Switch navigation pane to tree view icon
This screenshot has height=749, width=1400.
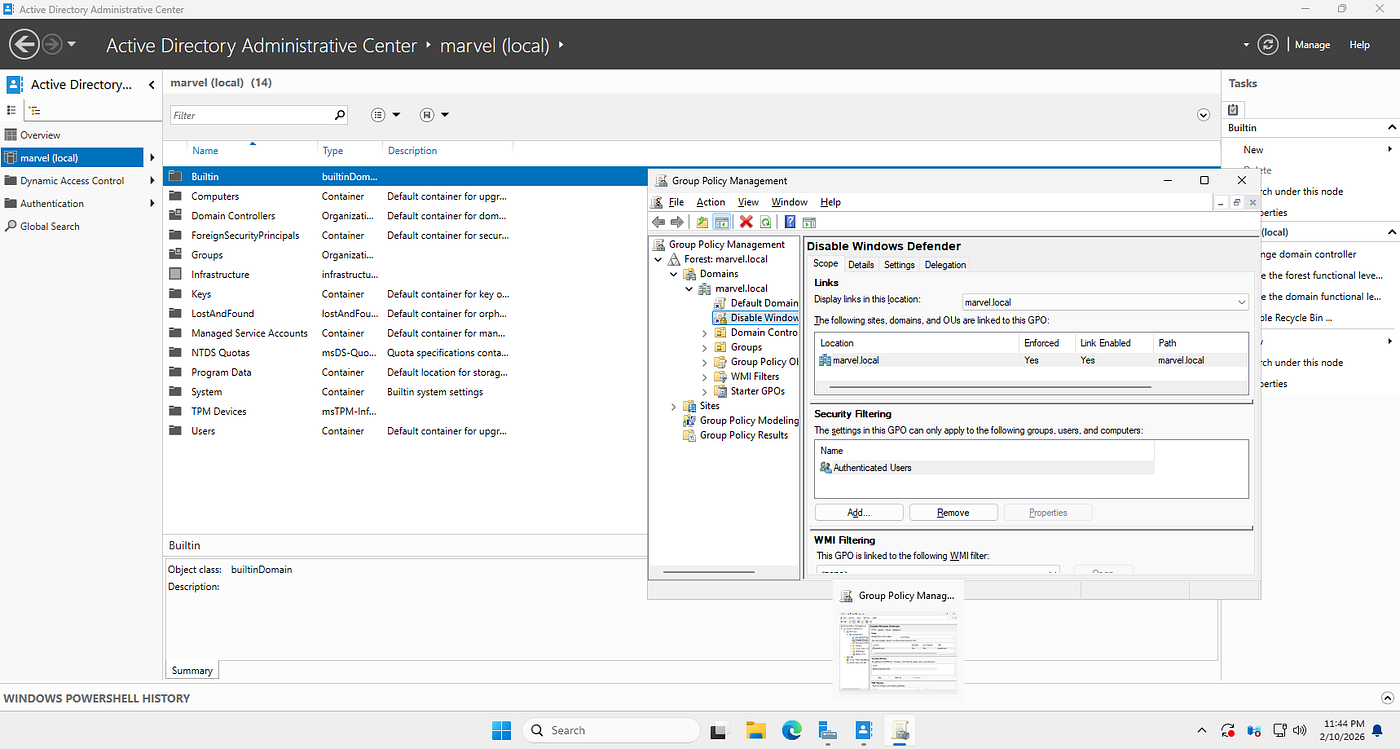pyautogui.click(x=34, y=110)
